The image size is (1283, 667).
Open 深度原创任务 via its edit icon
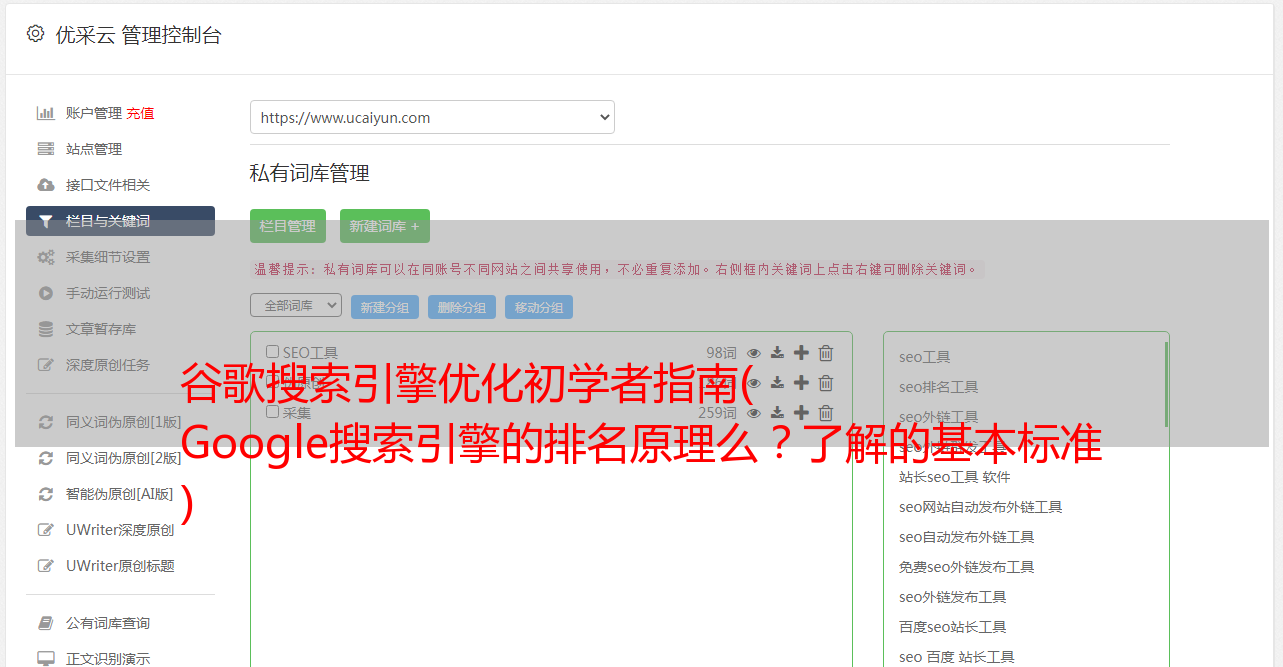(46, 365)
